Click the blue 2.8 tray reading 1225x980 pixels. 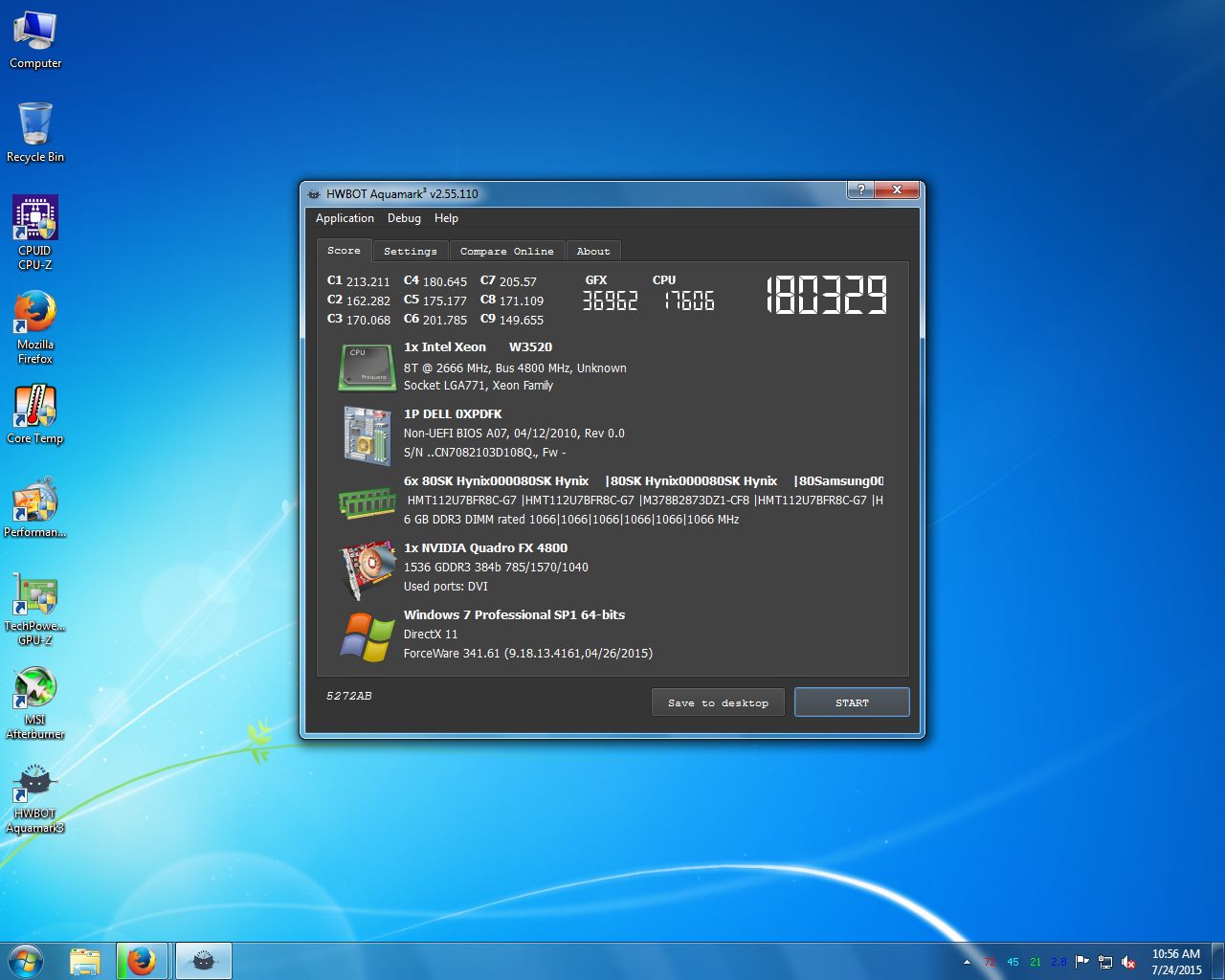[1058, 962]
